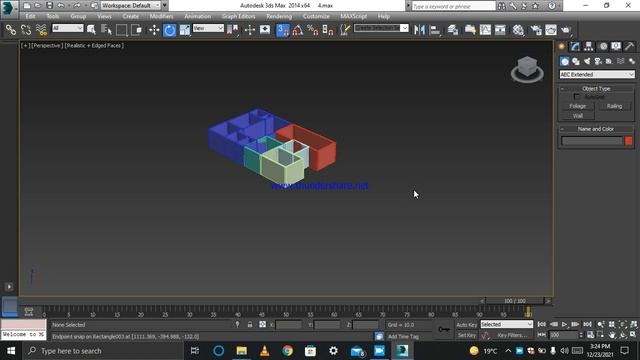The image size is (640, 360).
Task: Open the Perspective viewport label menu
Action: [x=47, y=46]
